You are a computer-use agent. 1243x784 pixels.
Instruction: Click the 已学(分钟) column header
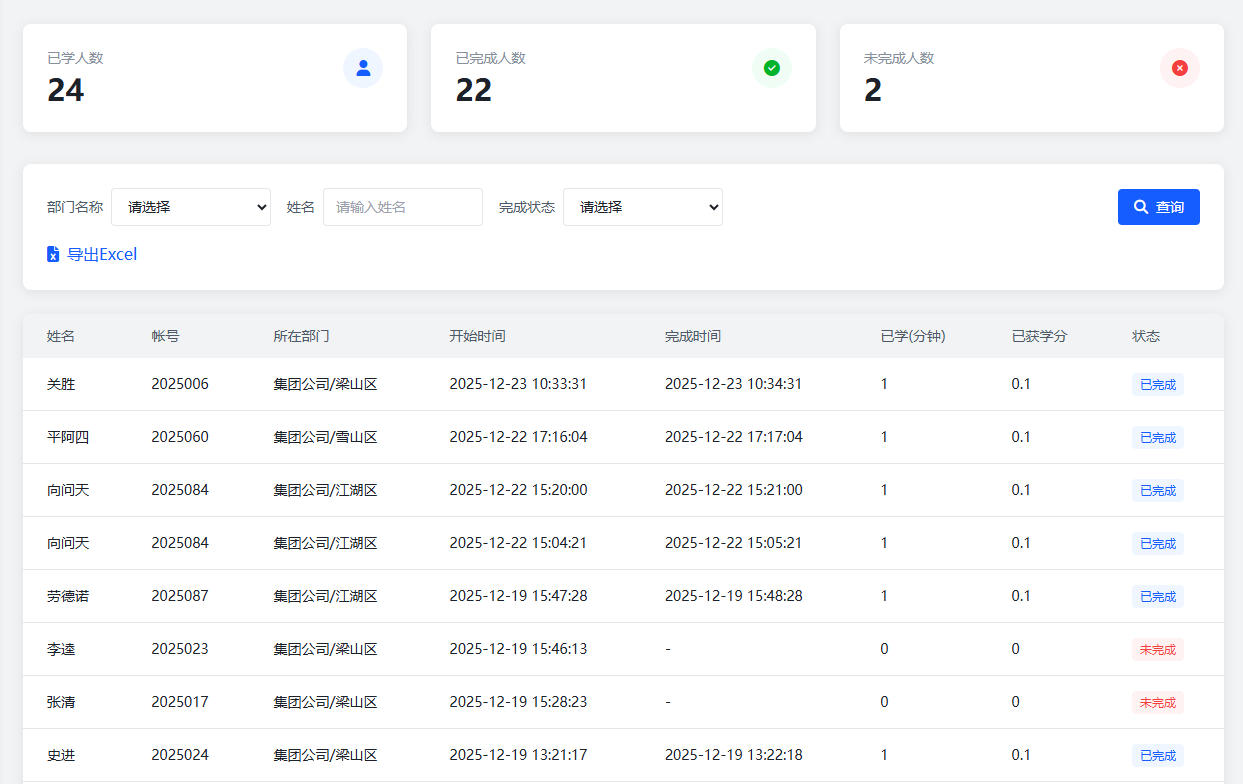pyautogui.click(x=912, y=336)
